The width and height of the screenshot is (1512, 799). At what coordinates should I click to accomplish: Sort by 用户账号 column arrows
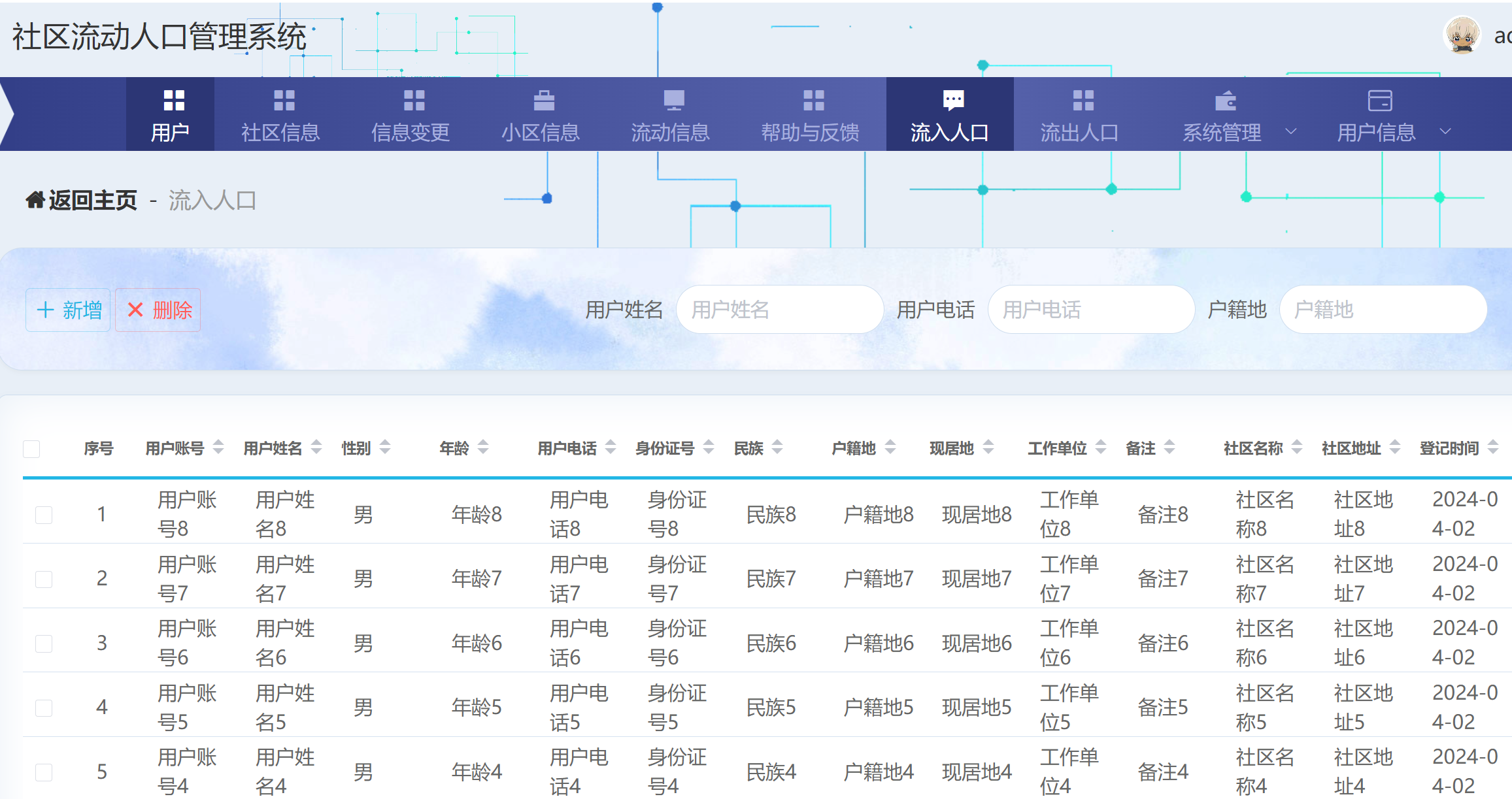tap(218, 448)
